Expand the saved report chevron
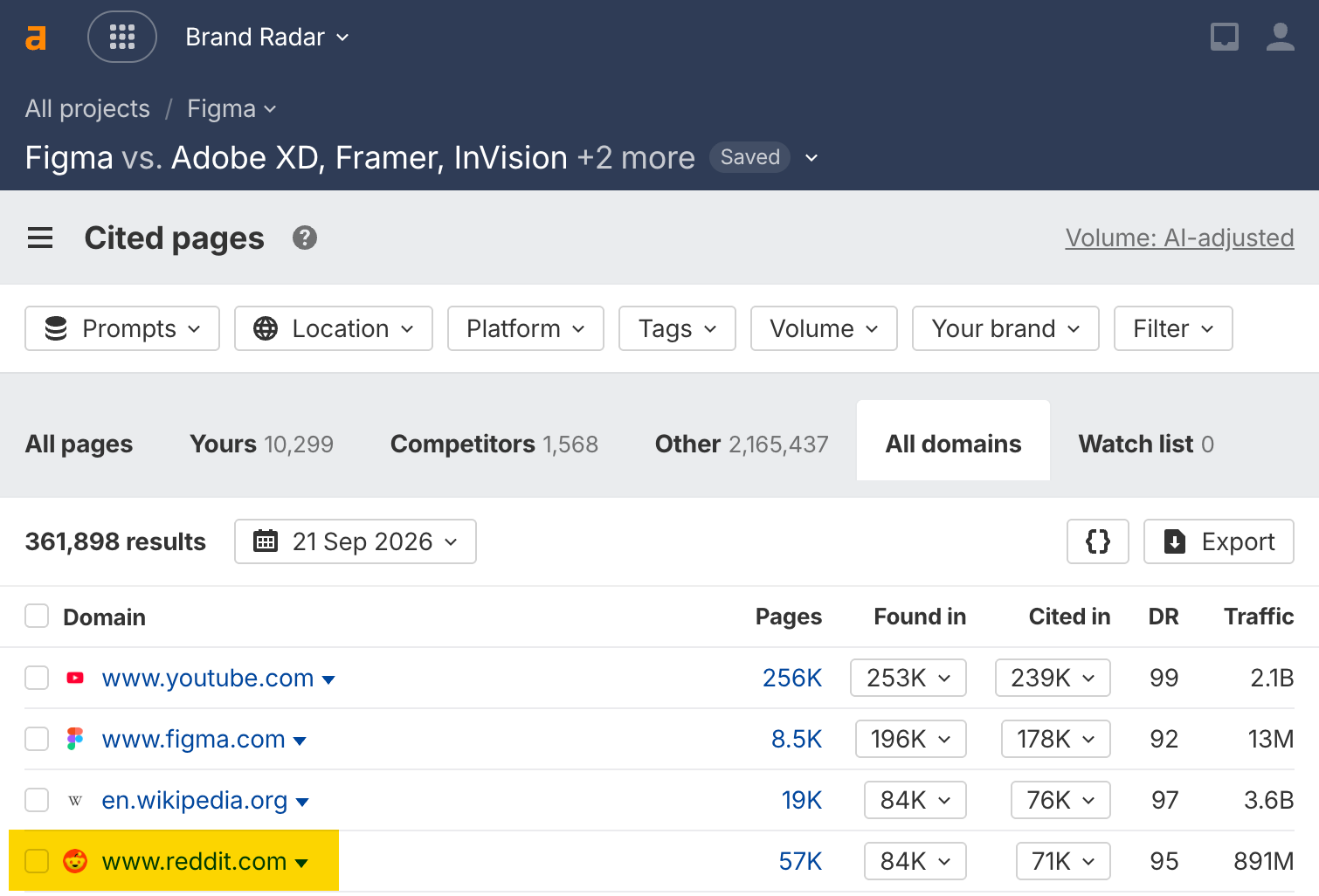The height and width of the screenshot is (896, 1319). click(x=811, y=158)
